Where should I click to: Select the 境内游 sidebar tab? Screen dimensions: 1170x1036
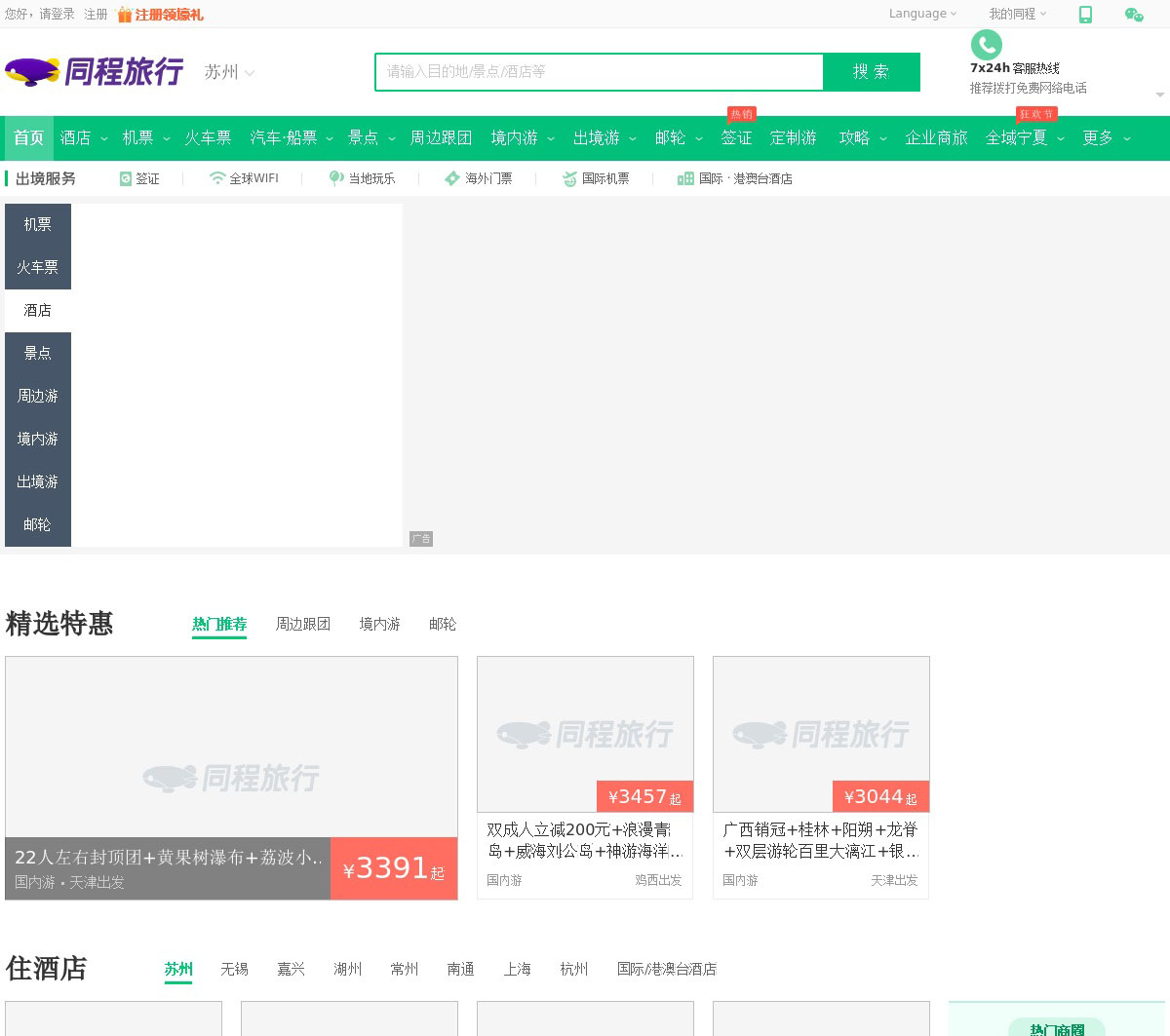point(38,440)
